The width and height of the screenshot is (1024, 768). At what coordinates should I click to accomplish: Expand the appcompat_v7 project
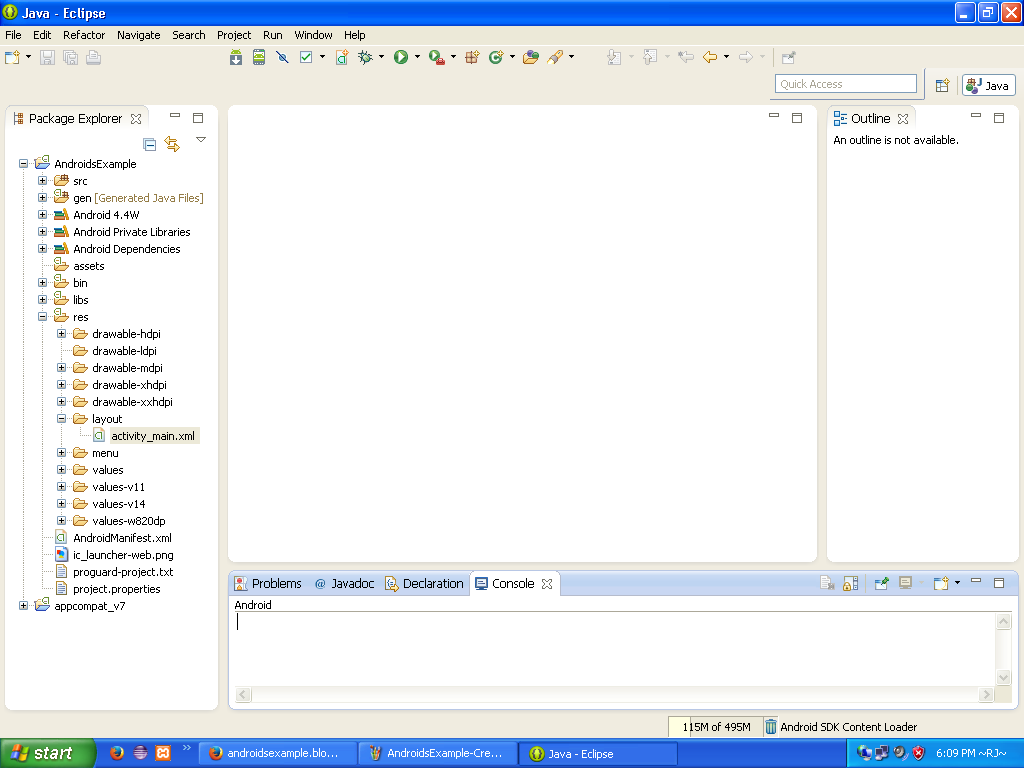24,605
